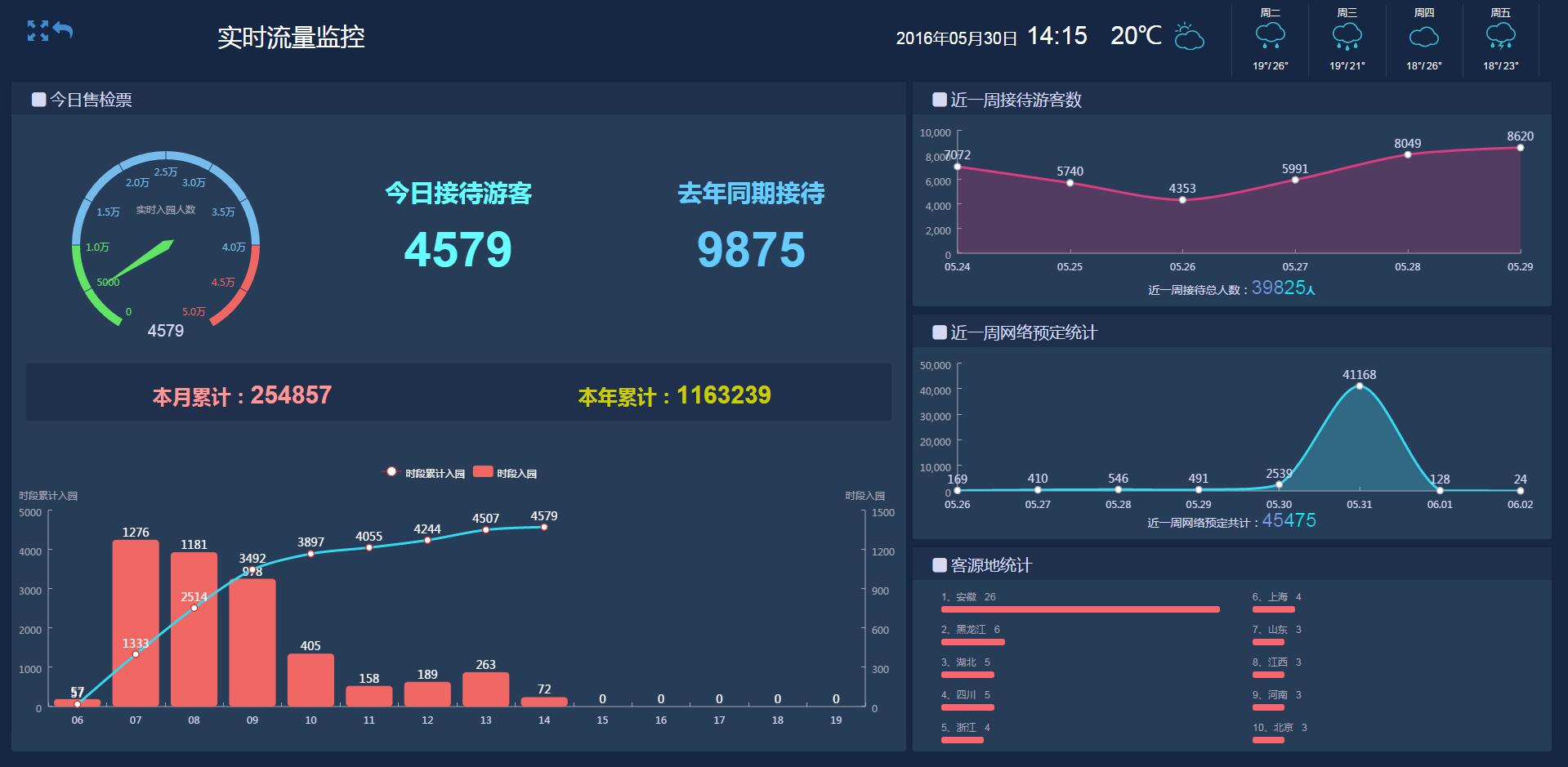
Task: Click Wednesday (周三) rain forecast icon
Action: (x=1347, y=37)
